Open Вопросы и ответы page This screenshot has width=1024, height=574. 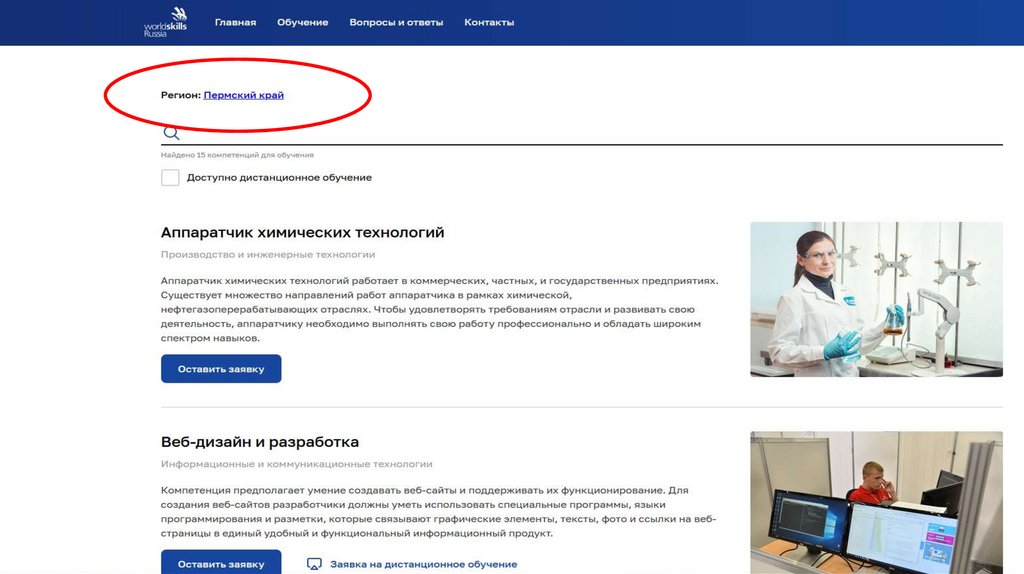[x=396, y=22]
